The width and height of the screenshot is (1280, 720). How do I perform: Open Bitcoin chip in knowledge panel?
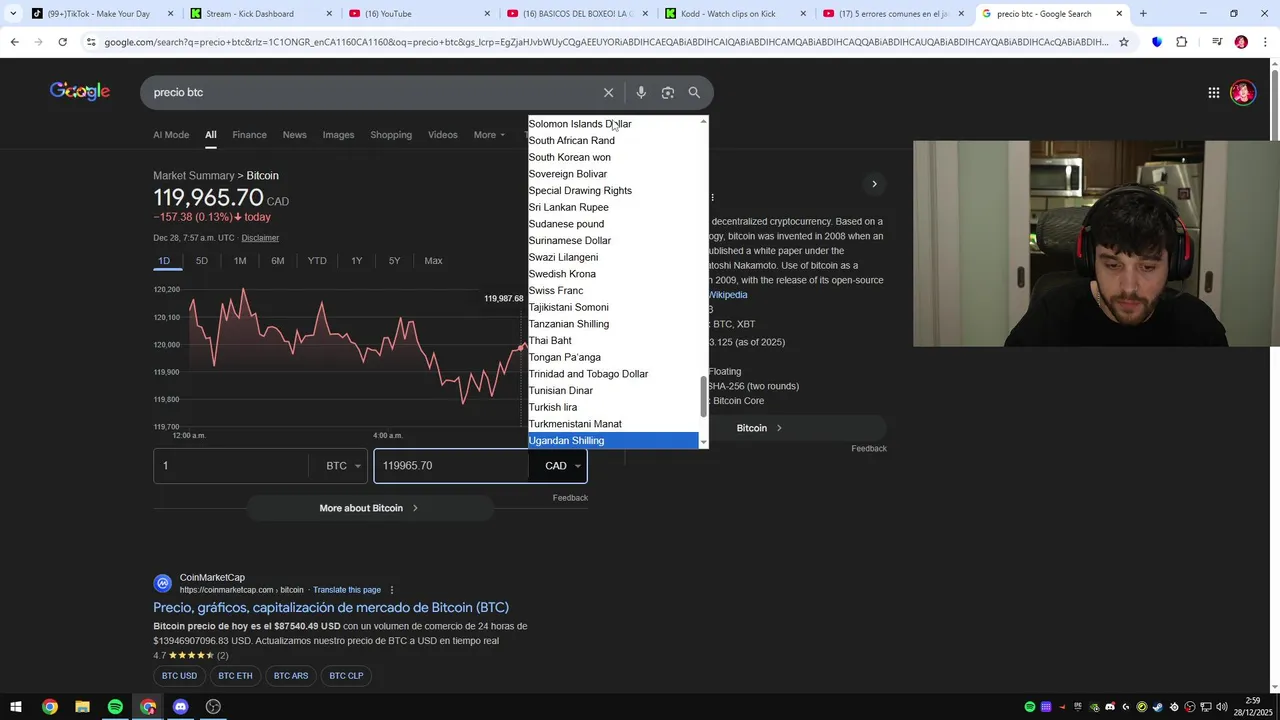[760, 428]
